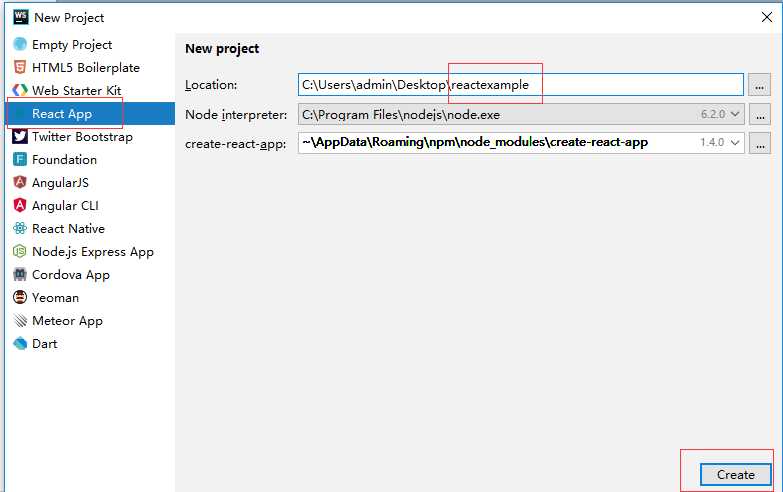
Task: Select Empty Project template
Action: pyautogui.click(x=90, y=44)
